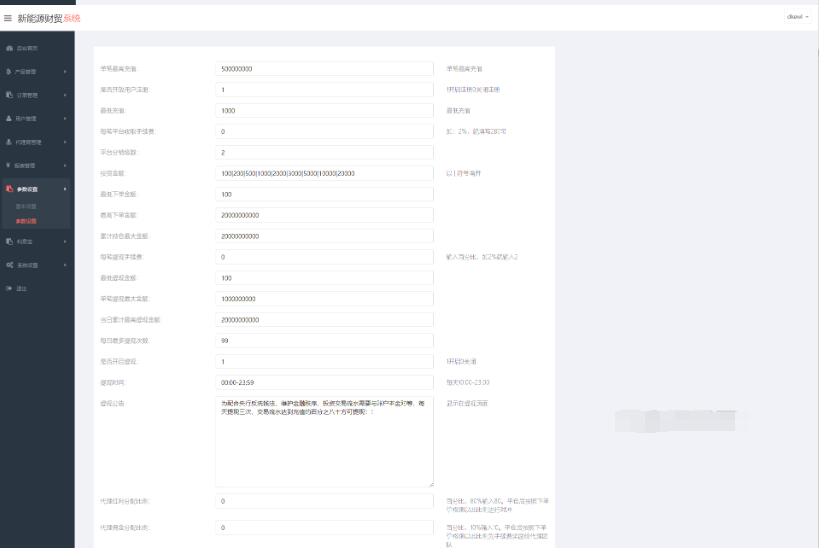The width and height of the screenshot is (825, 556).
Task: Click the withdrawal time field showing 00:00-23:59
Action: (324, 383)
